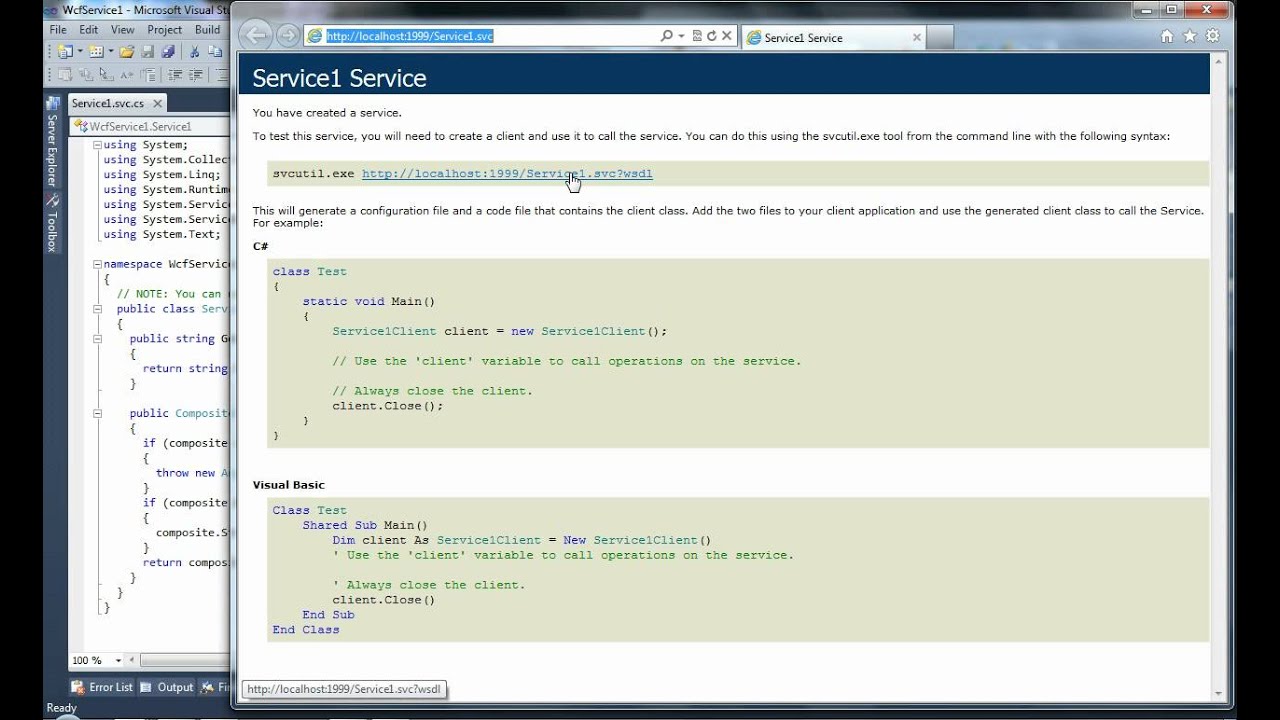Click Add New Item toolbar icon

click(x=97, y=51)
